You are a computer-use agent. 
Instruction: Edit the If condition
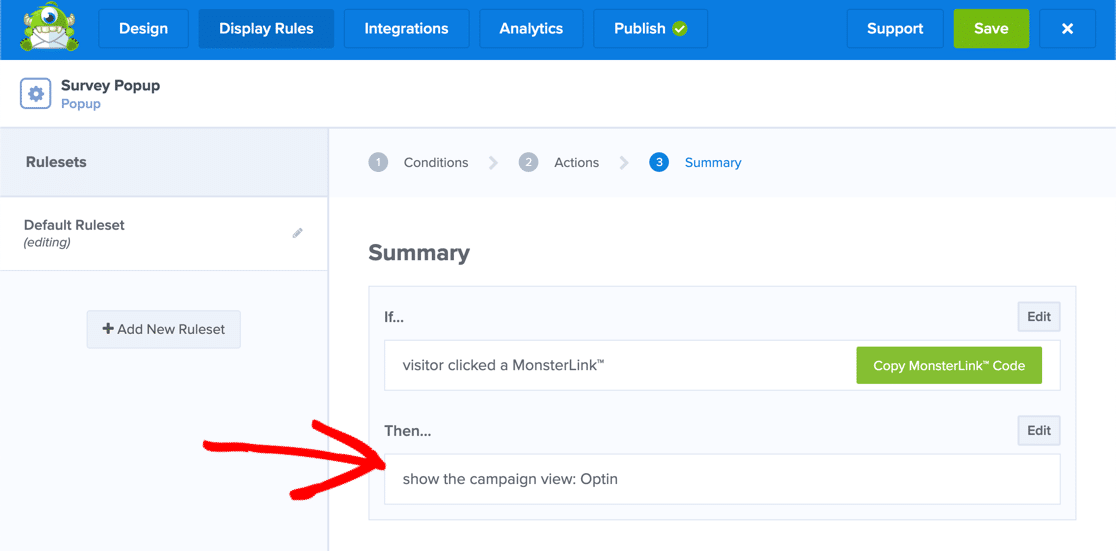(x=1039, y=317)
